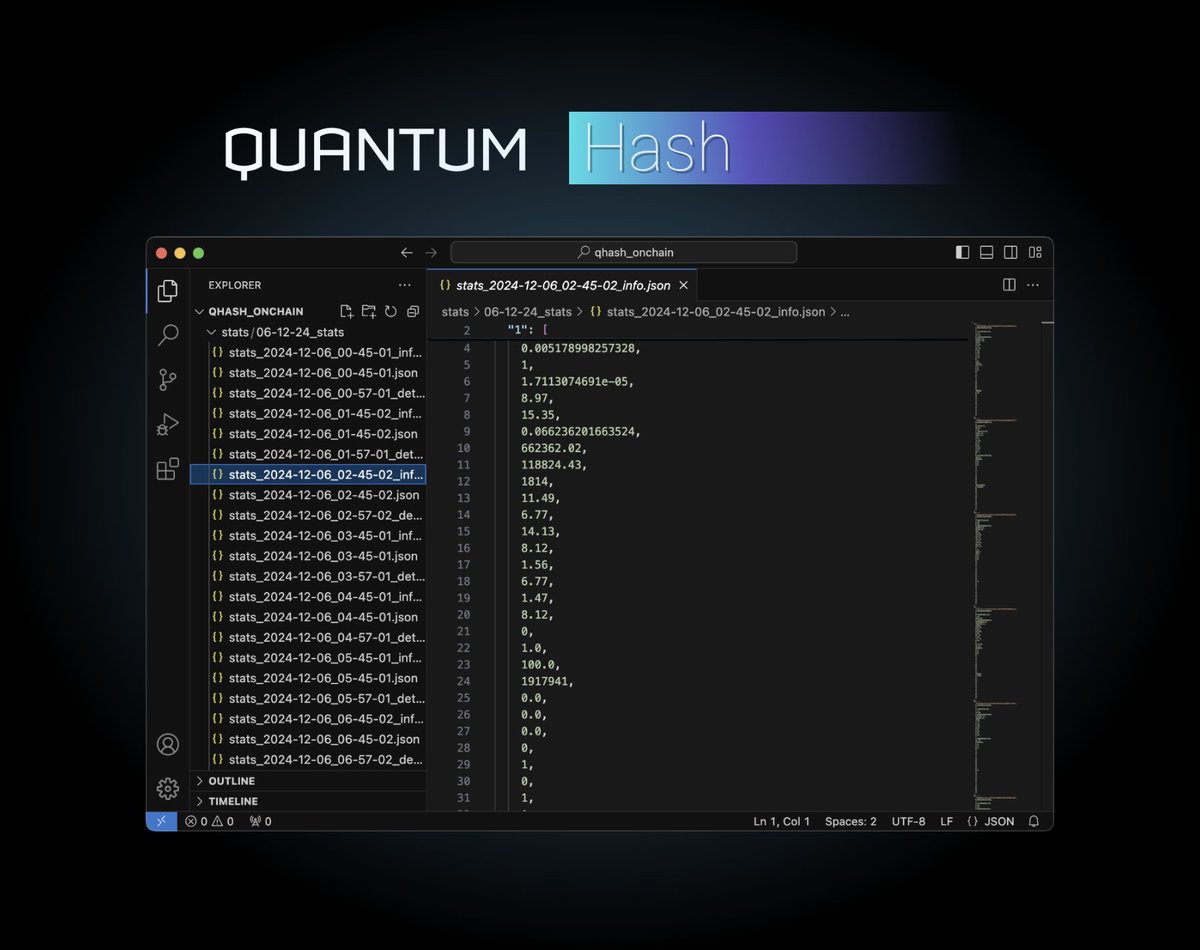Image resolution: width=1200 pixels, height=950 pixels.
Task: Switch to the stats_2024-12-06_02-45-02_info.json tab
Action: [557, 284]
